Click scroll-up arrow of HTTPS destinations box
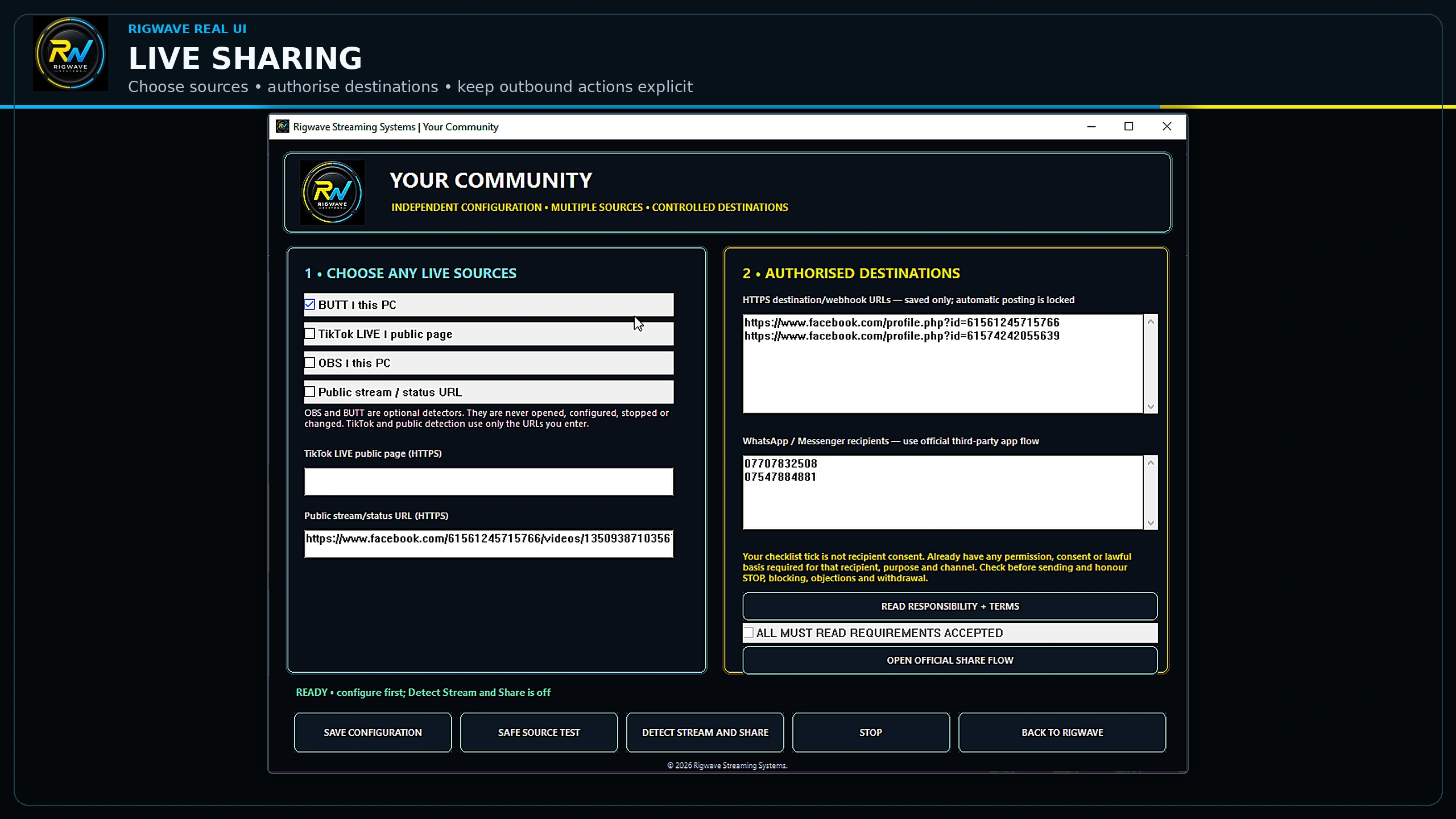This screenshot has width=1456, height=819. pos(1151,322)
